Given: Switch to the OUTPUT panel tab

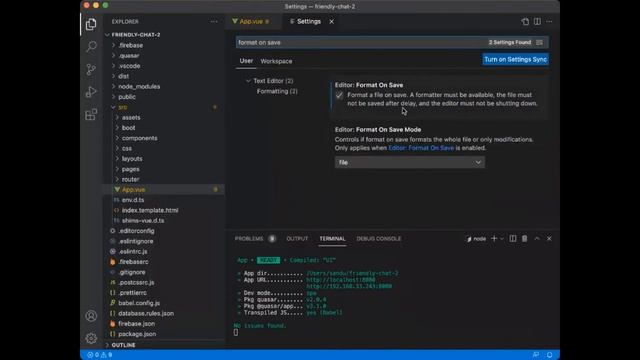Looking at the screenshot, I should (297, 239).
